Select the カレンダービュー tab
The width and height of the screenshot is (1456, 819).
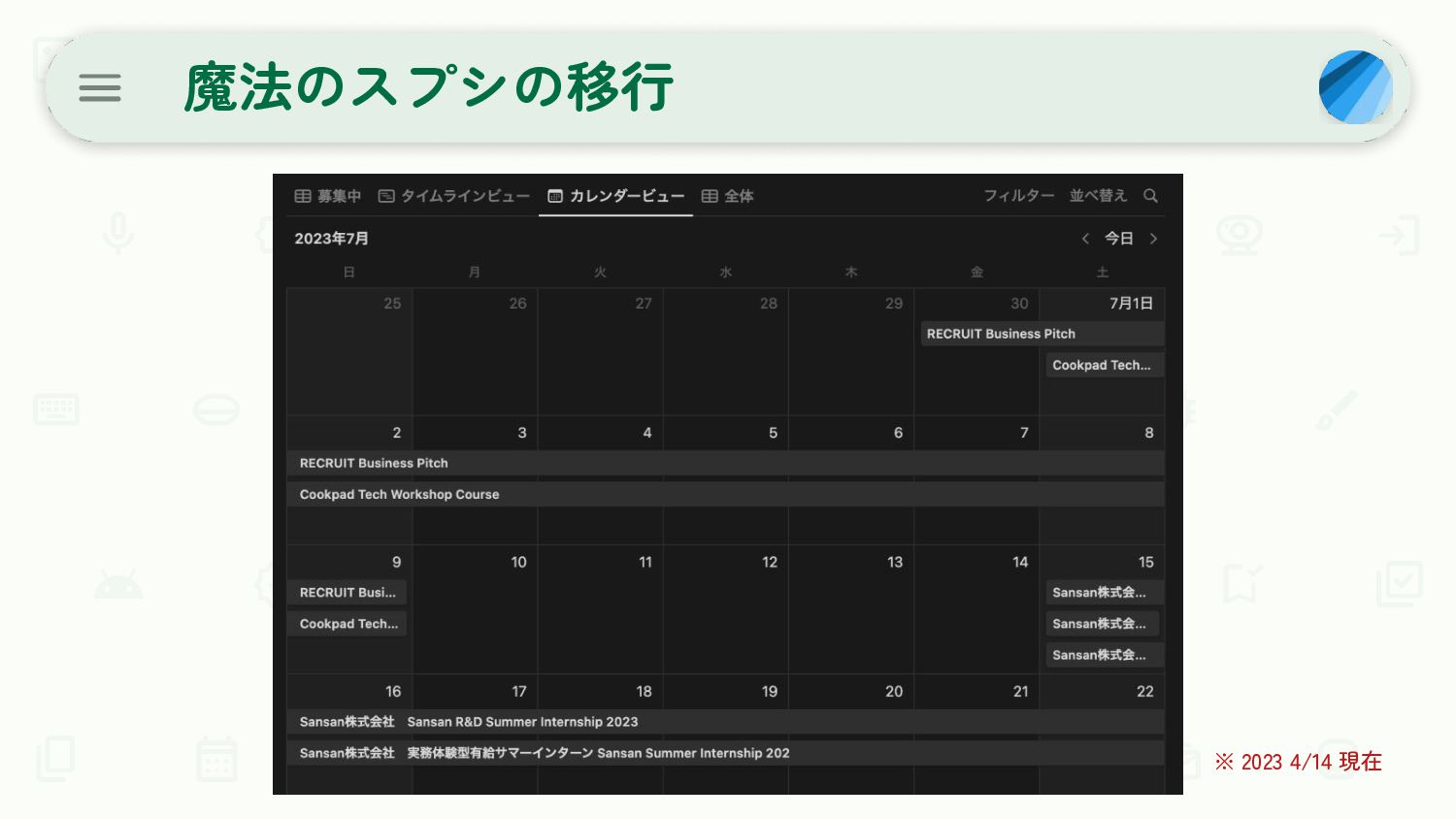coord(616,196)
